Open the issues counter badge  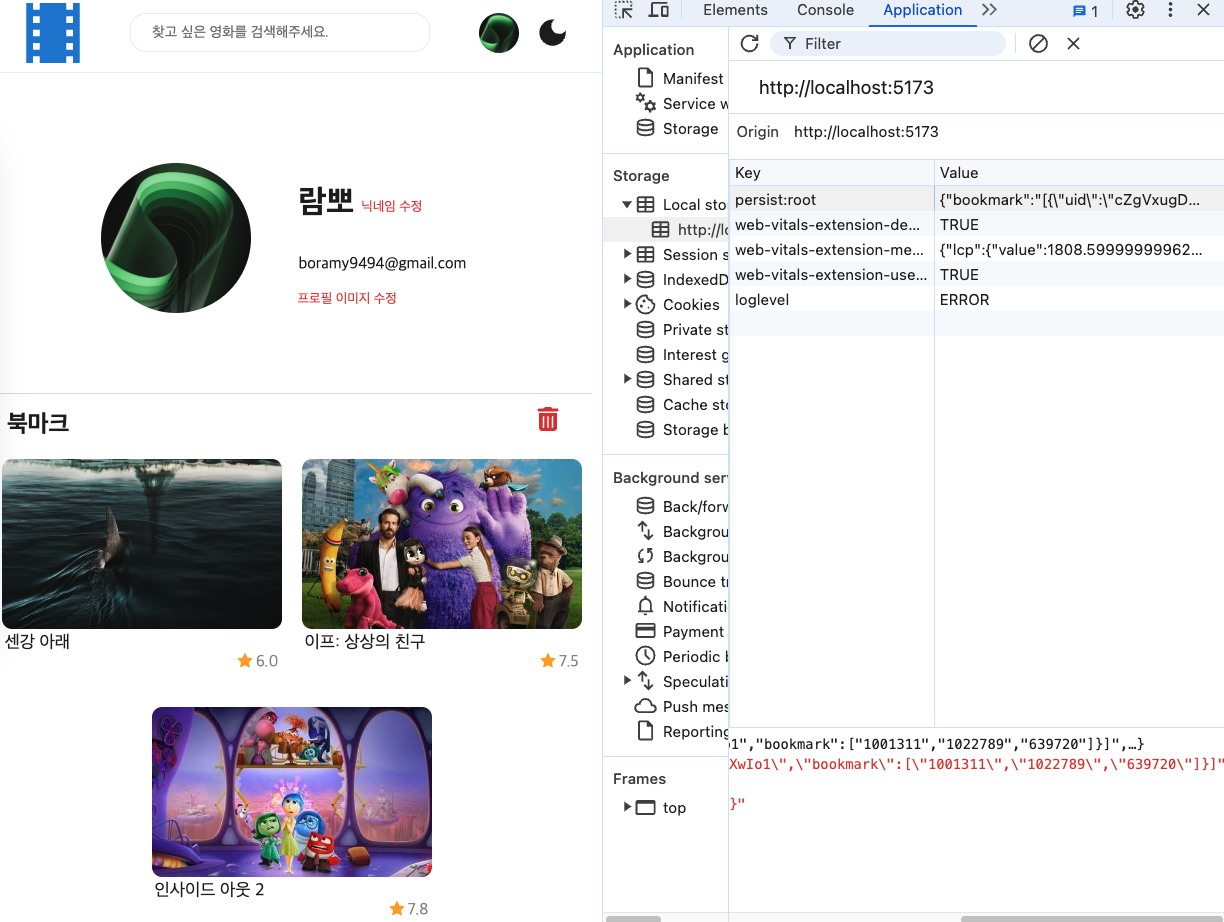pos(1085,11)
